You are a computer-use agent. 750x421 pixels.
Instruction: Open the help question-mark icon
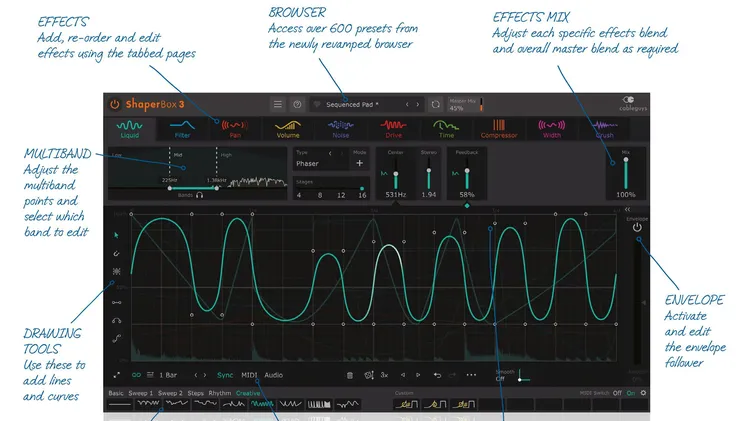tap(297, 104)
